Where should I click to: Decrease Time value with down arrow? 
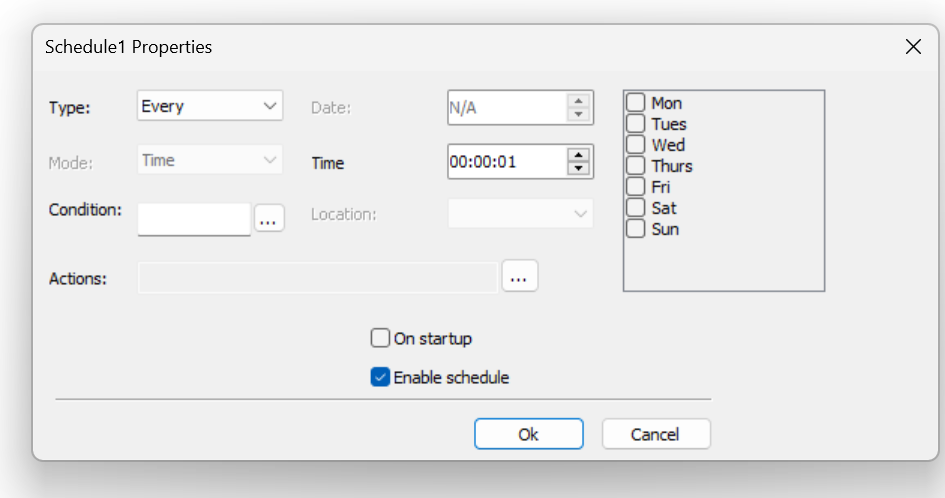tap(579, 168)
